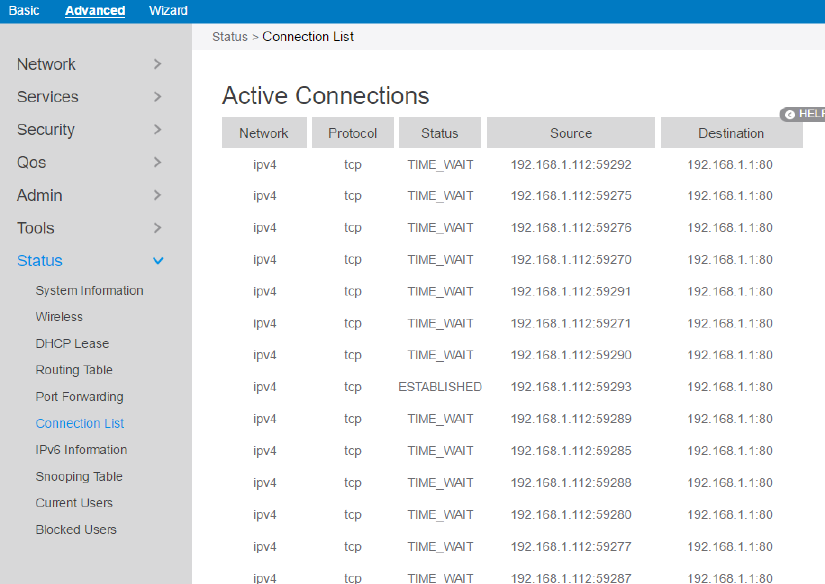
Task: View the DHCP Lease page
Action: (x=72, y=344)
